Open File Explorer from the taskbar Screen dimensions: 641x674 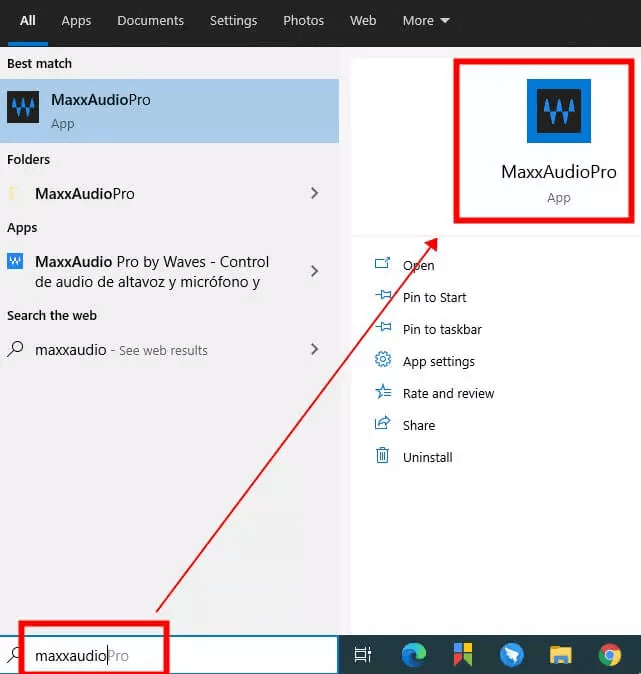coord(560,655)
